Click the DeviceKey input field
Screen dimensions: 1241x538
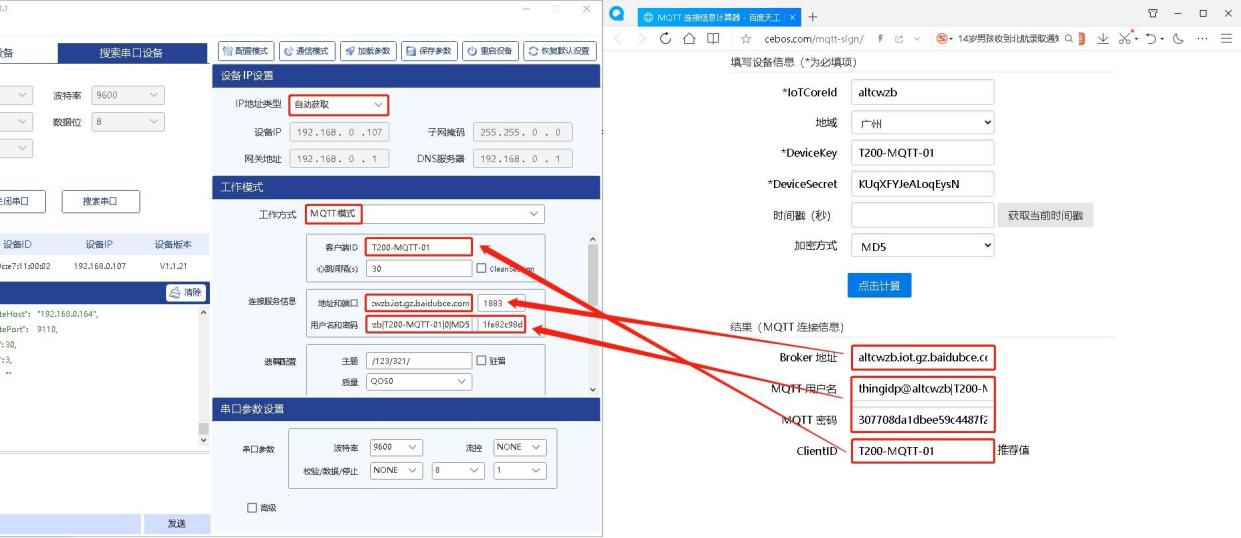point(923,153)
